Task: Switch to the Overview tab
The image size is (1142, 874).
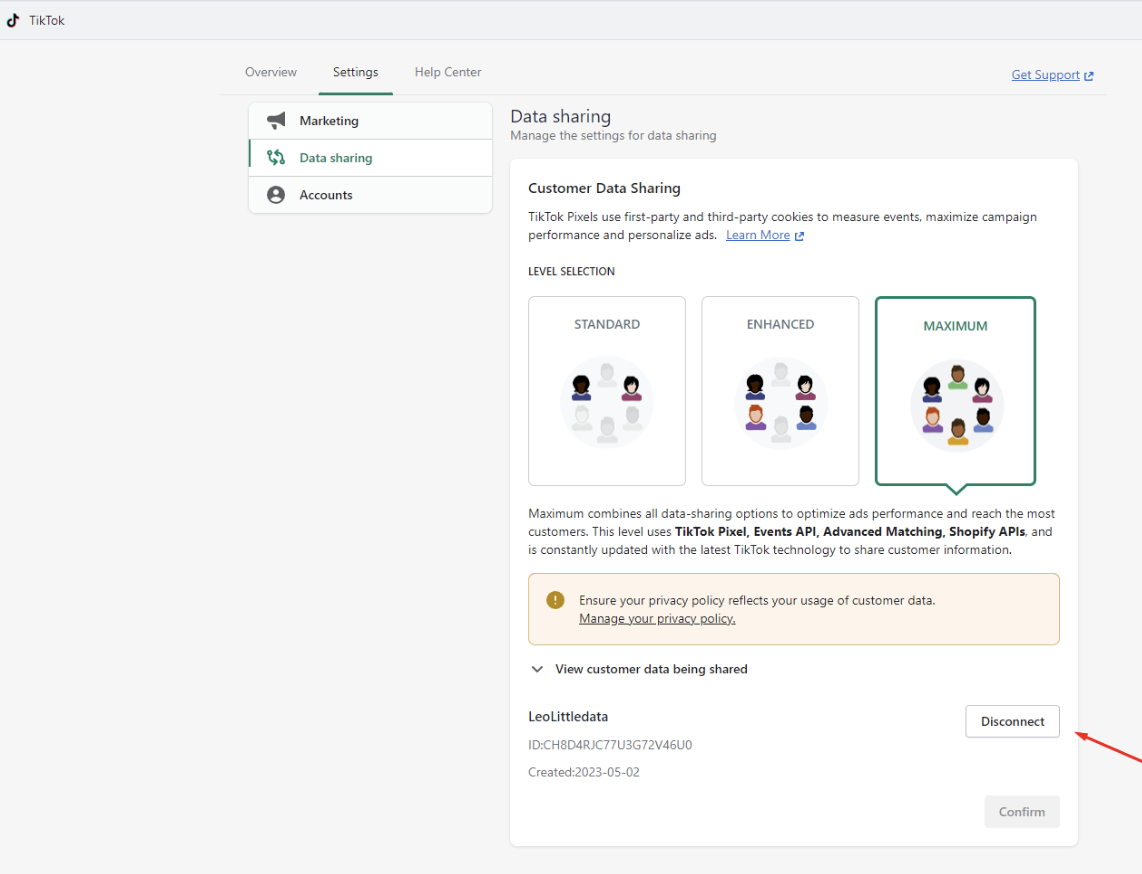Action: [271, 72]
